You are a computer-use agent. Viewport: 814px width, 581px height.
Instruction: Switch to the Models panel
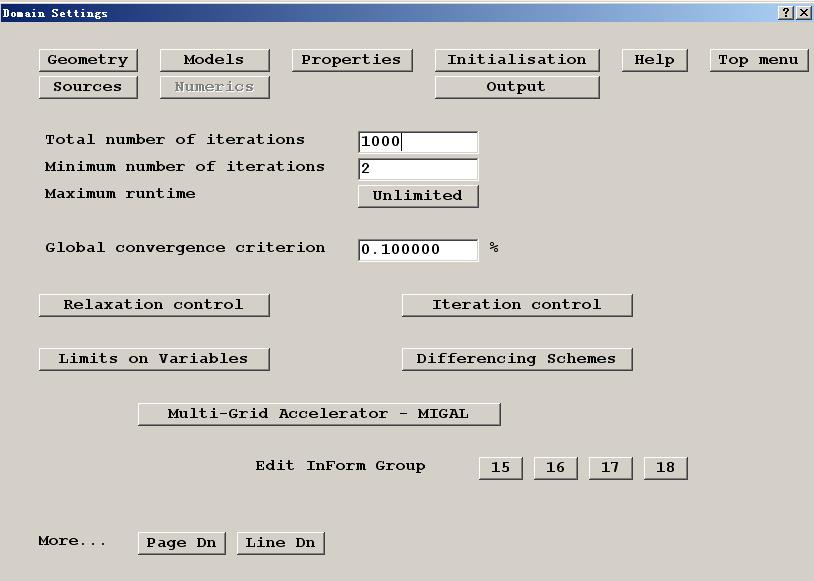(x=214, y=60)
